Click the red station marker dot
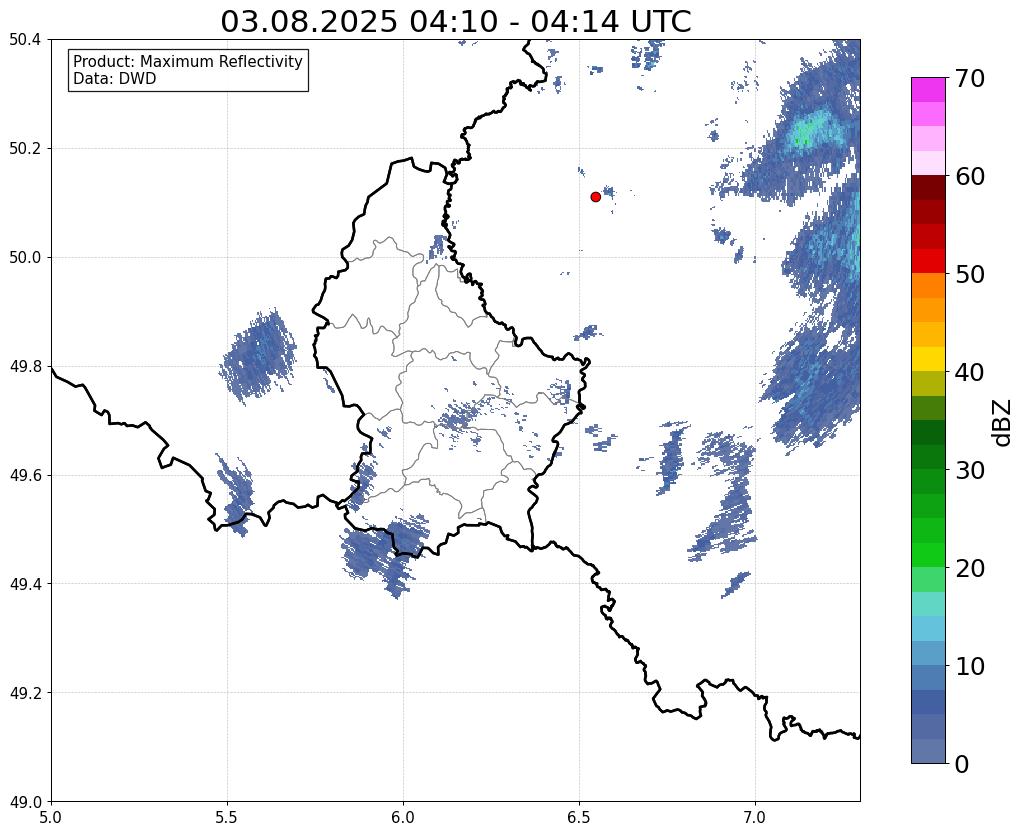The image size is (1023, 834). point(595,196)
